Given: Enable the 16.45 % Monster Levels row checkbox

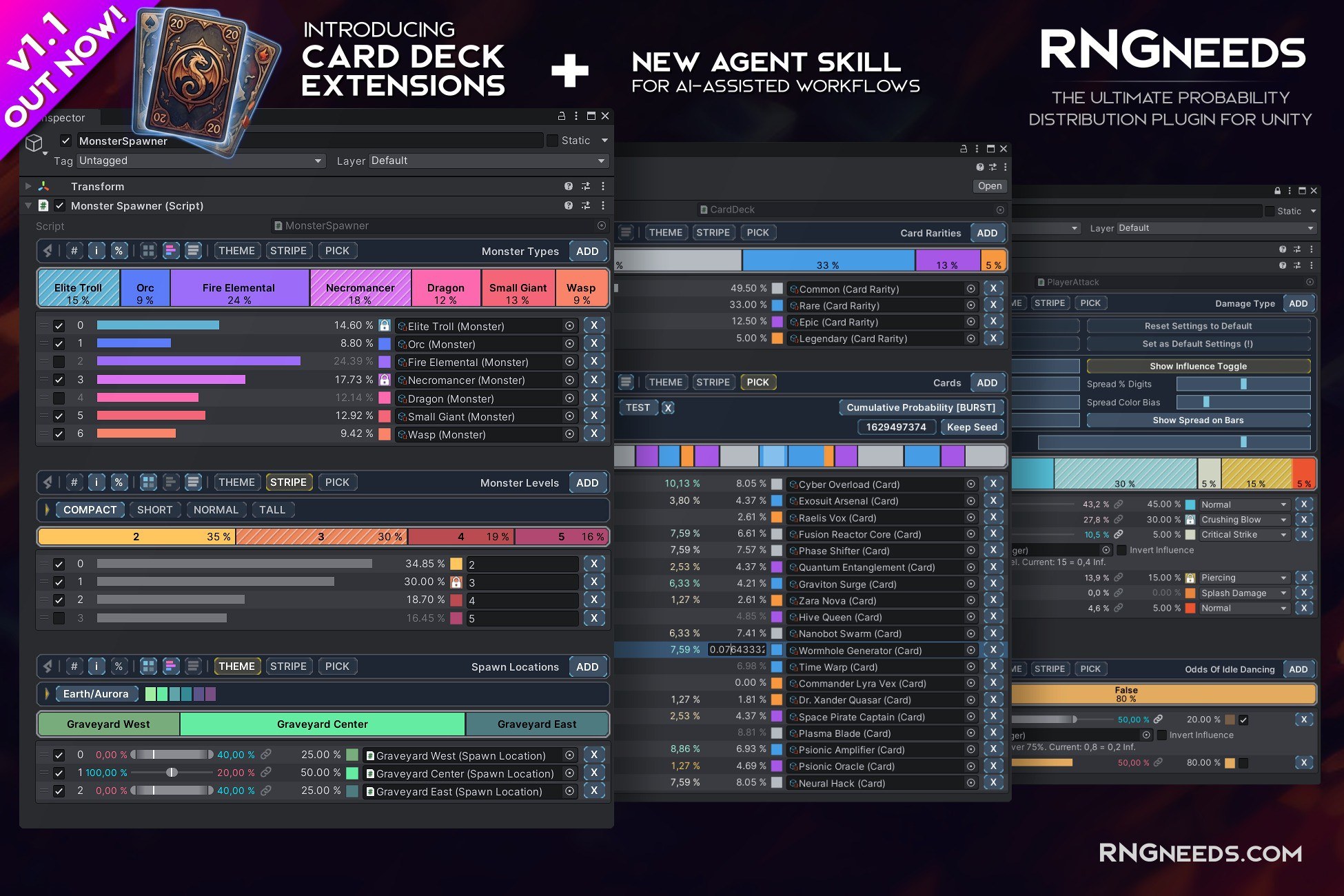Looking at the screenshot, I should (x=59, y=618).
